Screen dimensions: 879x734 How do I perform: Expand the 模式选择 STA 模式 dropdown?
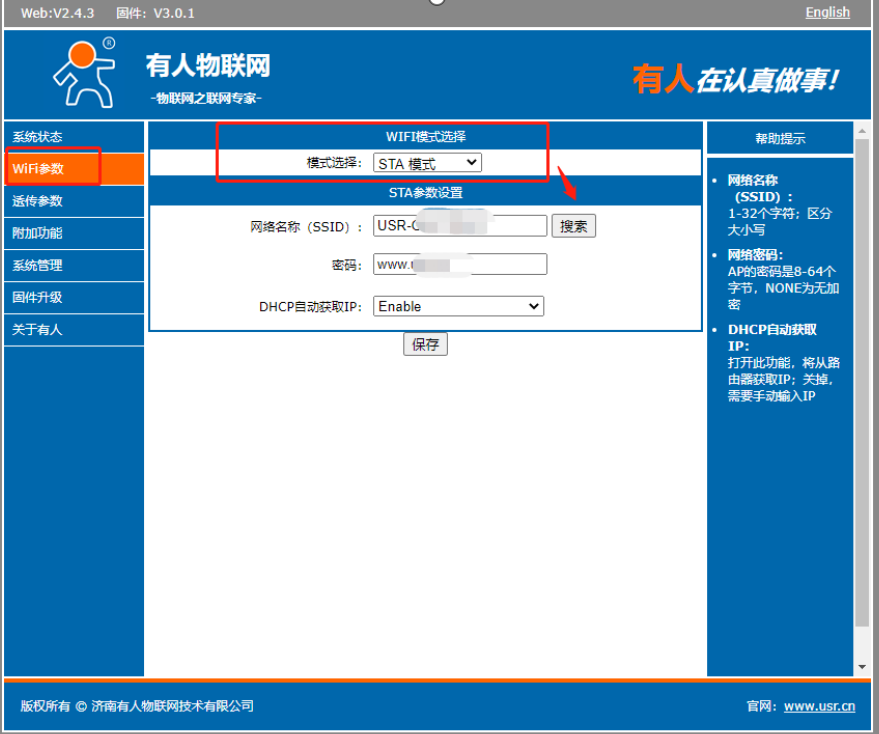click(x=427, y=163)
